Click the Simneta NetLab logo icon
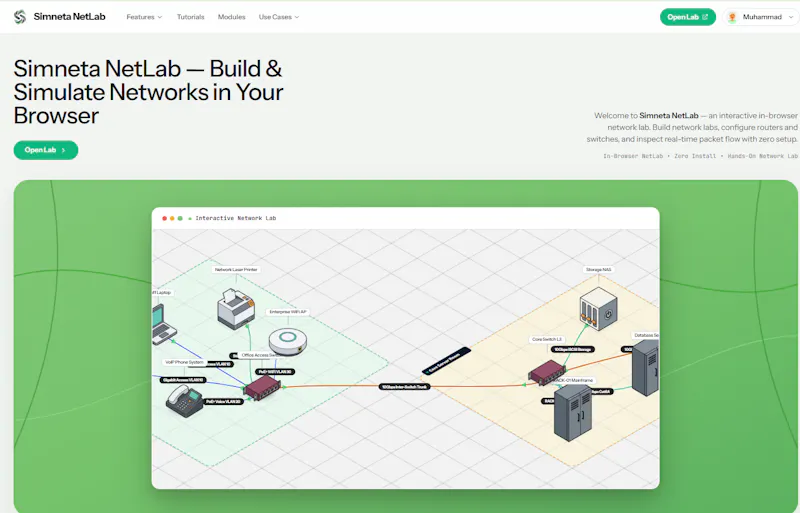 point(20,17)
